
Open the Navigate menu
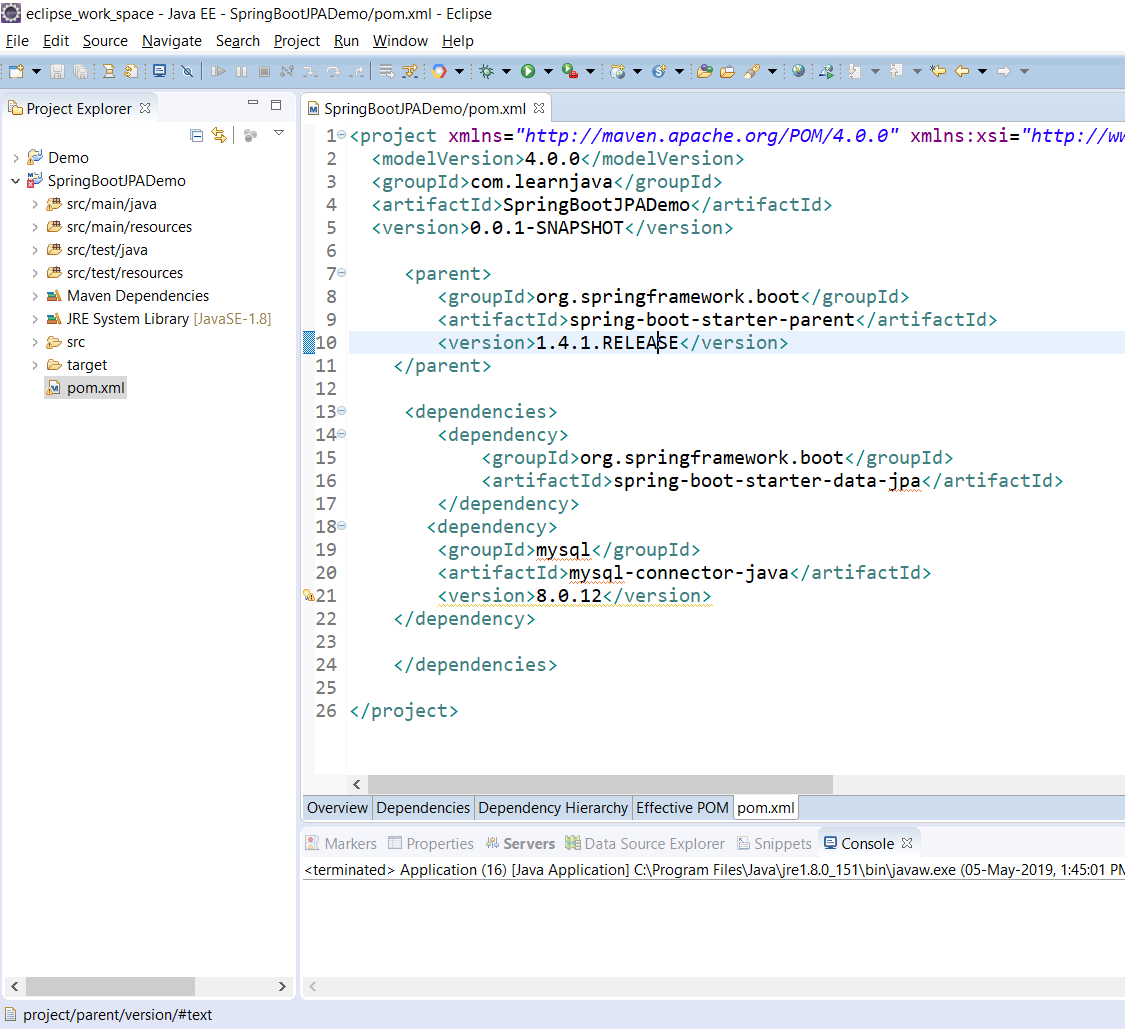click(171, 41)
